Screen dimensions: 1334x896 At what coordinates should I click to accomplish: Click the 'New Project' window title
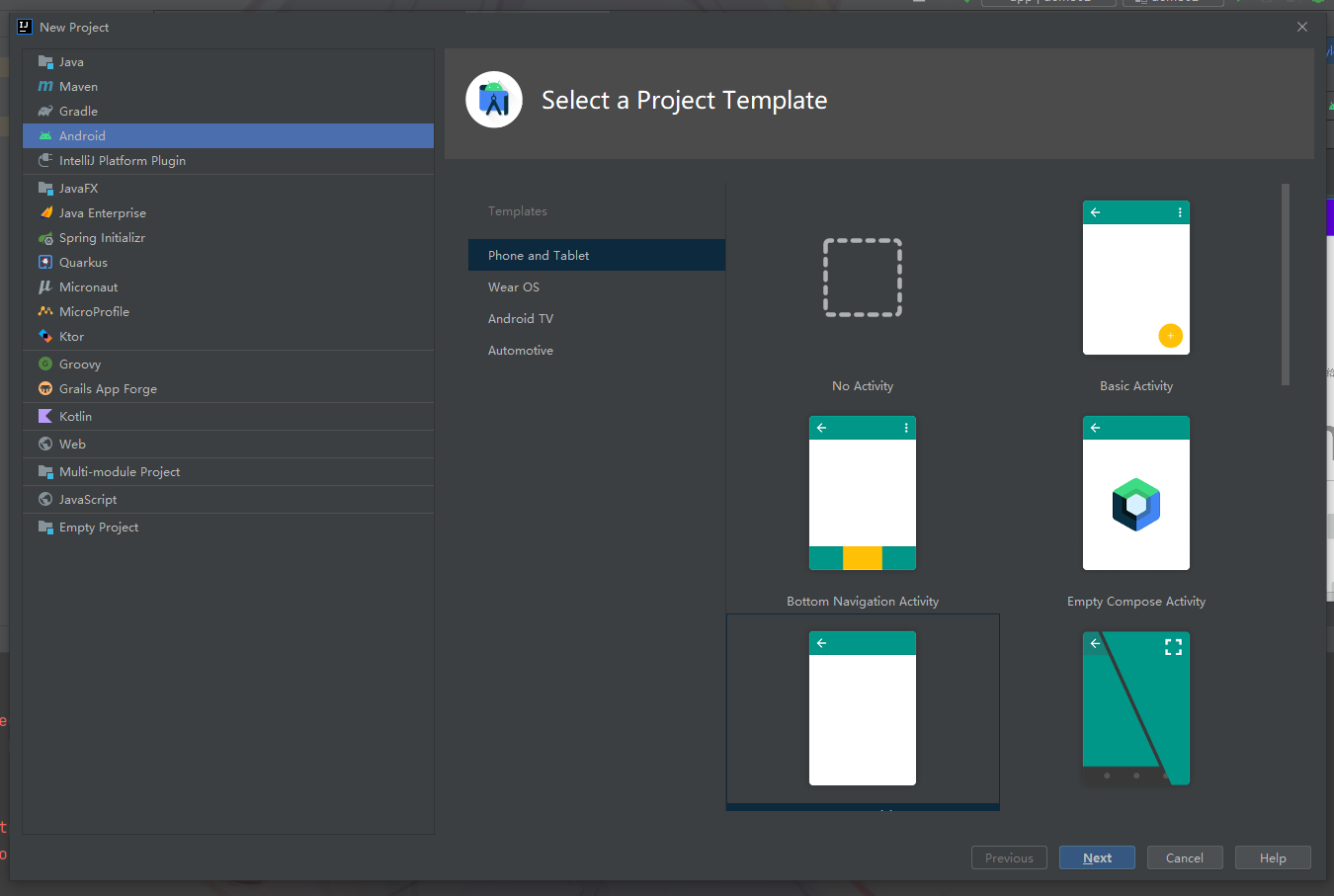[x=74, y=28]
